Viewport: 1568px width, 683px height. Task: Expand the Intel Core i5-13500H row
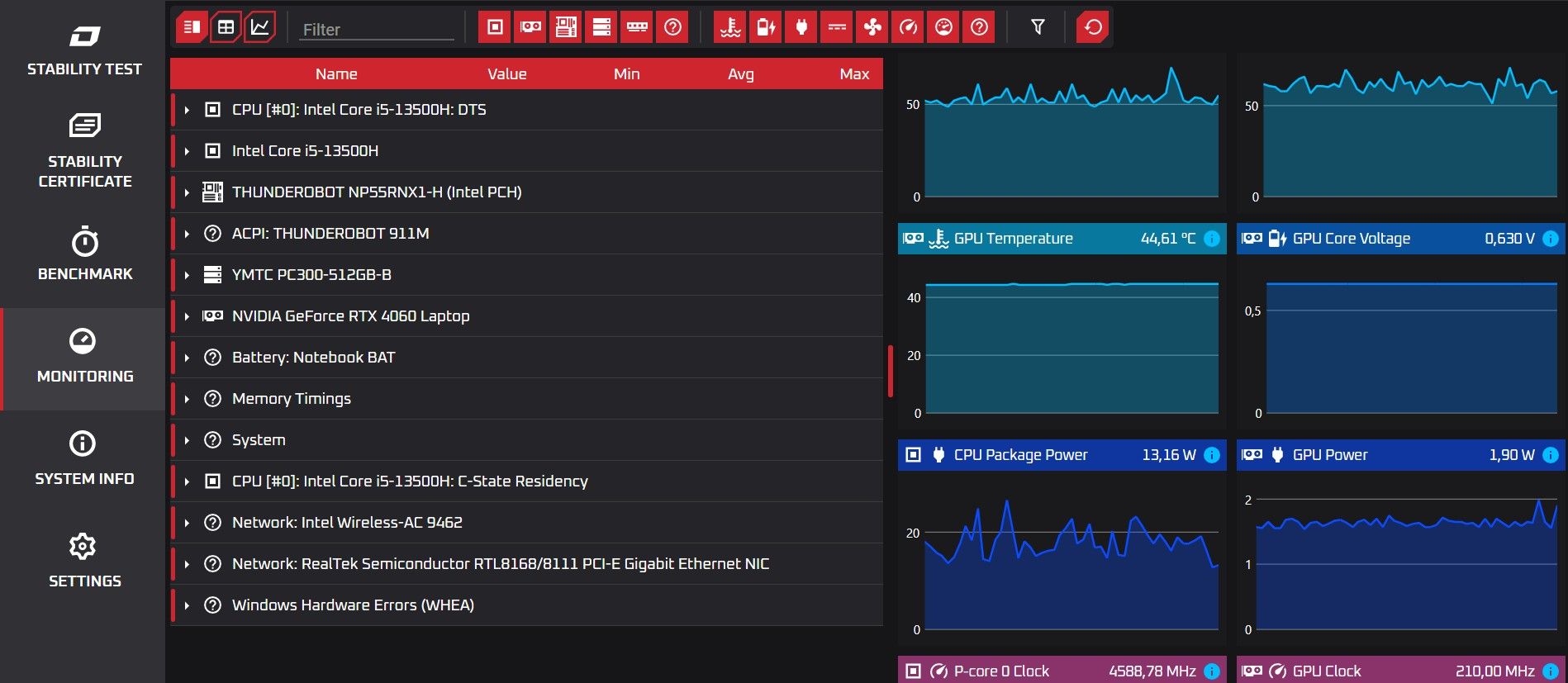(x=188, y=151)
